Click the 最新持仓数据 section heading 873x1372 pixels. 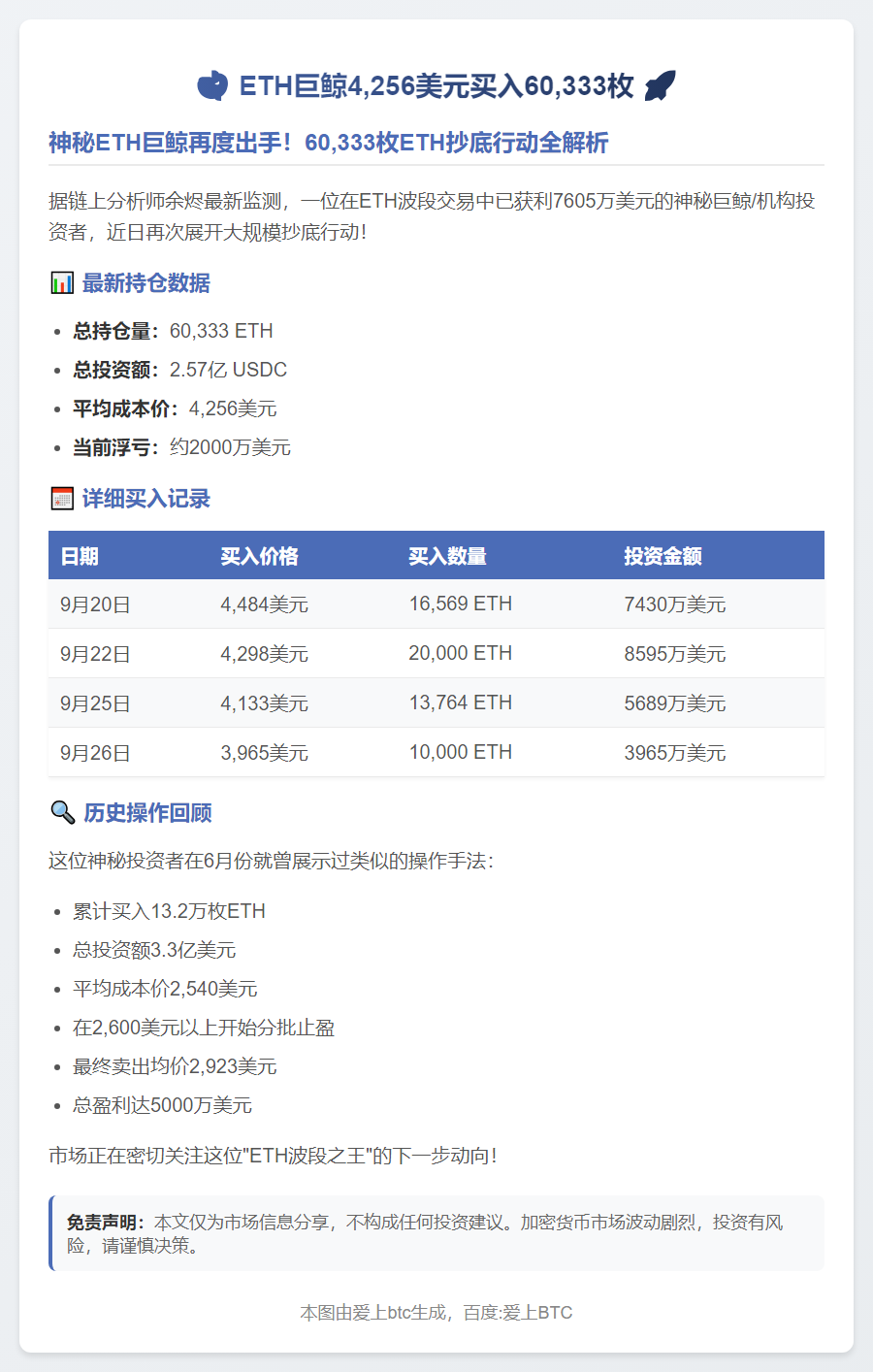(145, 283)
